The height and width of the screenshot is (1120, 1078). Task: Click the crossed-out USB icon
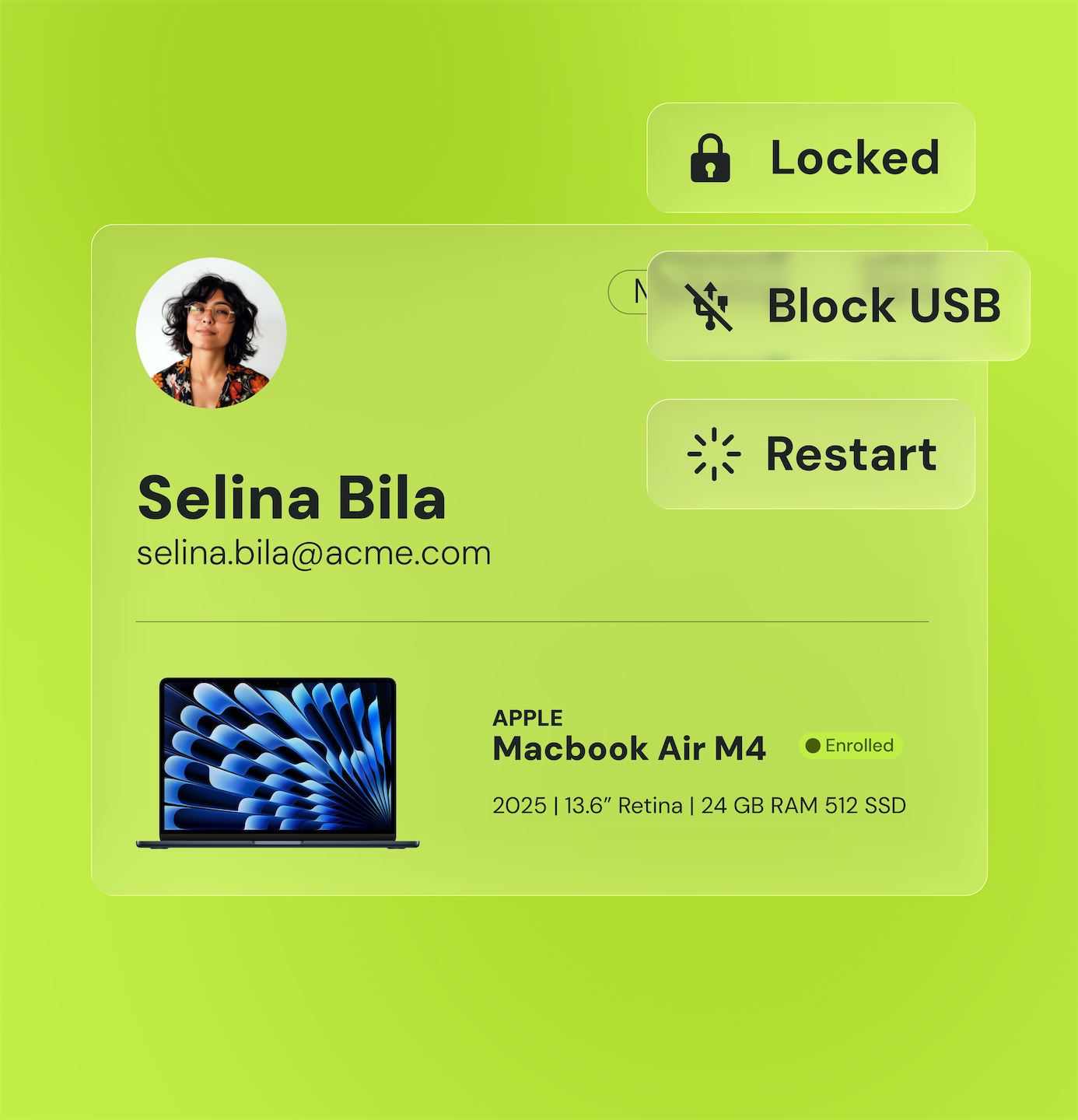click(709, 306)
